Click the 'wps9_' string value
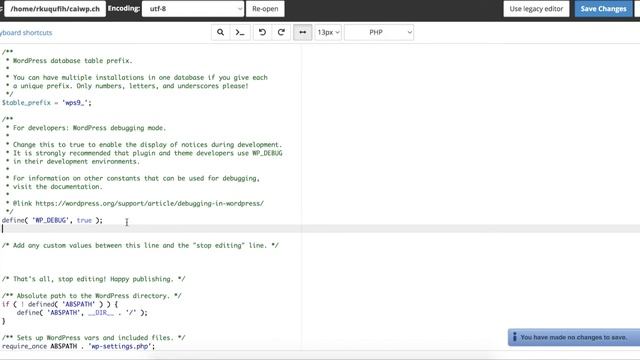Image resolution: width=640 pixels, height=360 pixels. [x=75, y=102]
